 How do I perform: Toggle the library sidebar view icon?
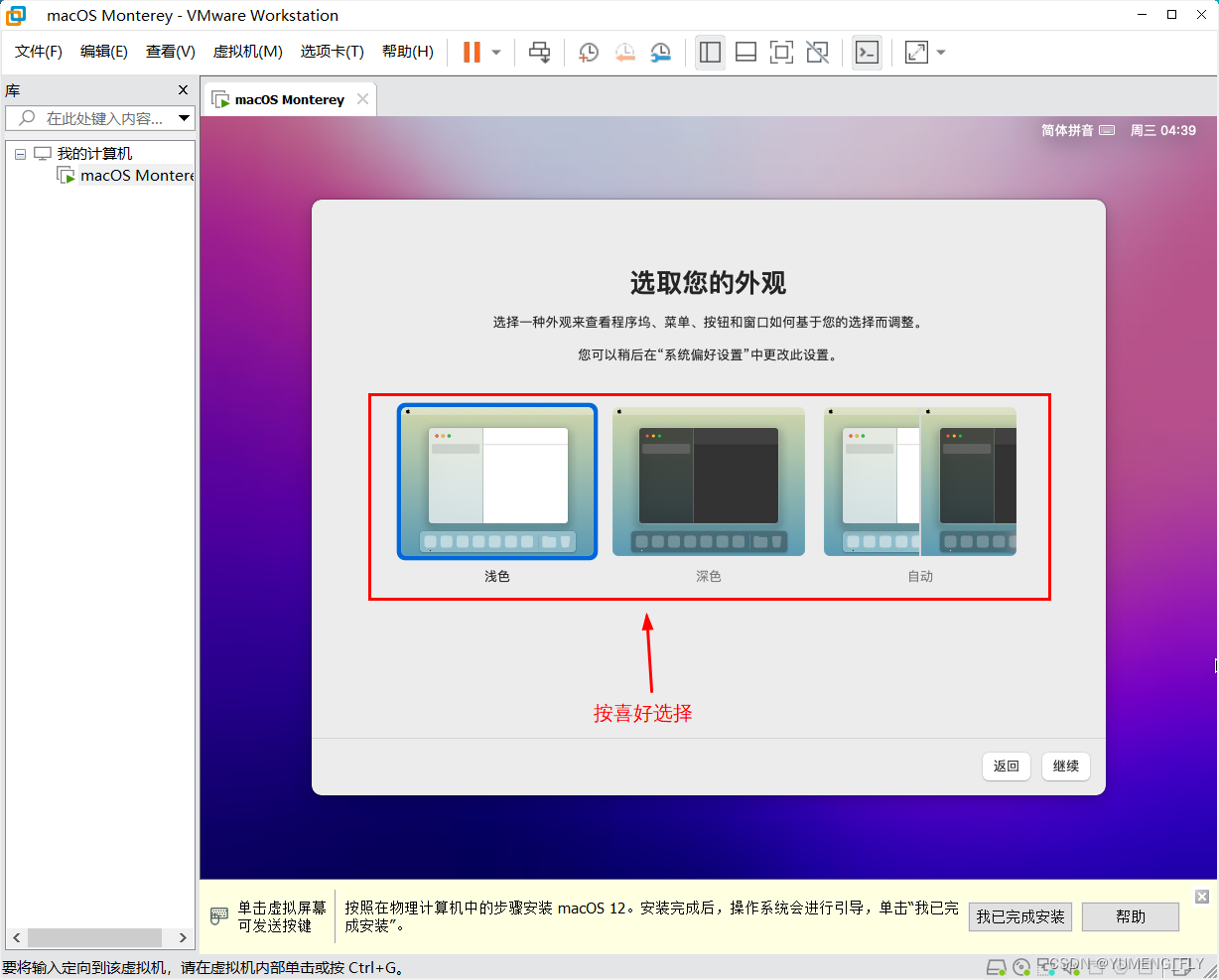[710, 53]
